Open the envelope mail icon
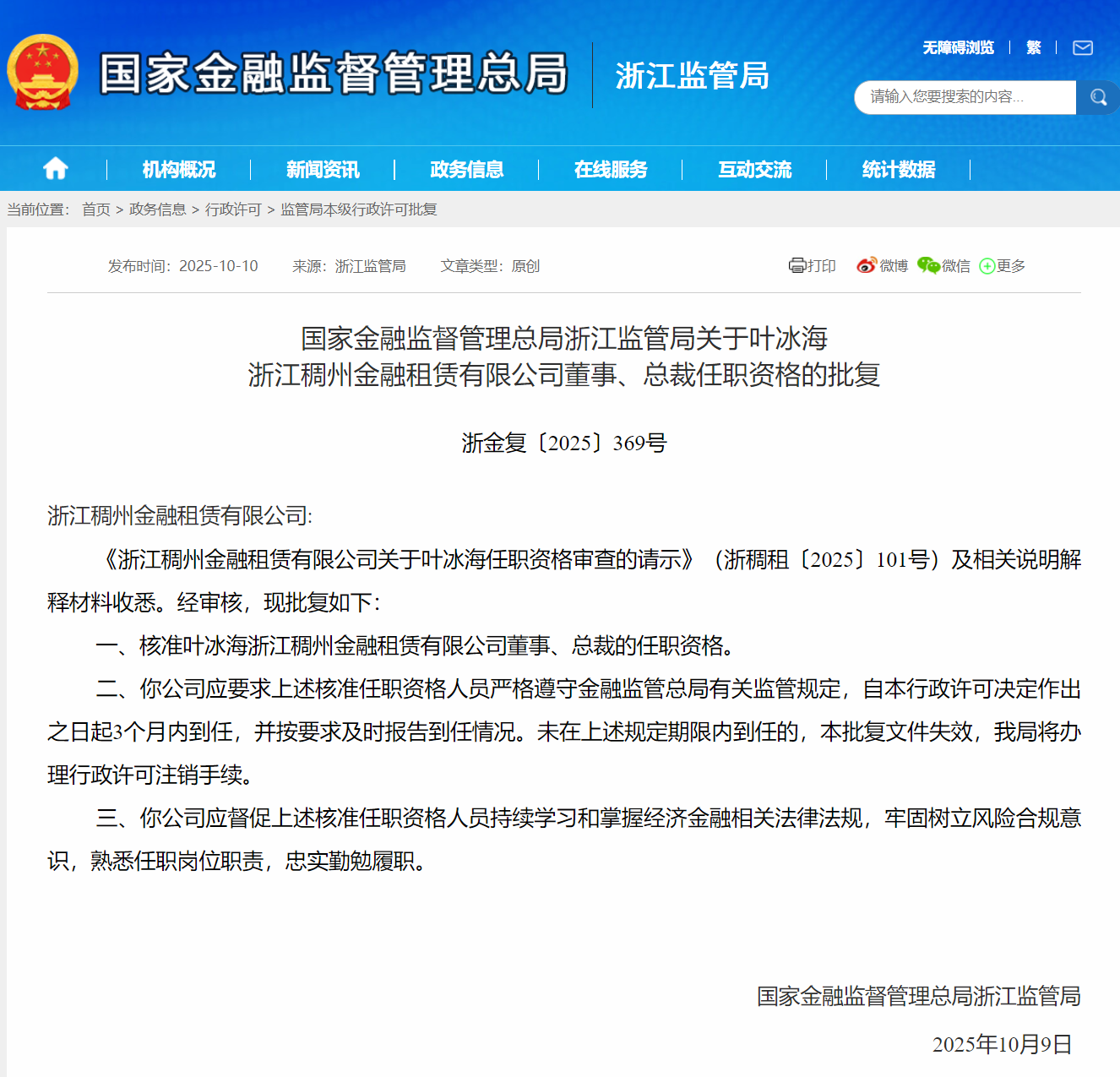1120x1077 pixels. coord(1082,48)
